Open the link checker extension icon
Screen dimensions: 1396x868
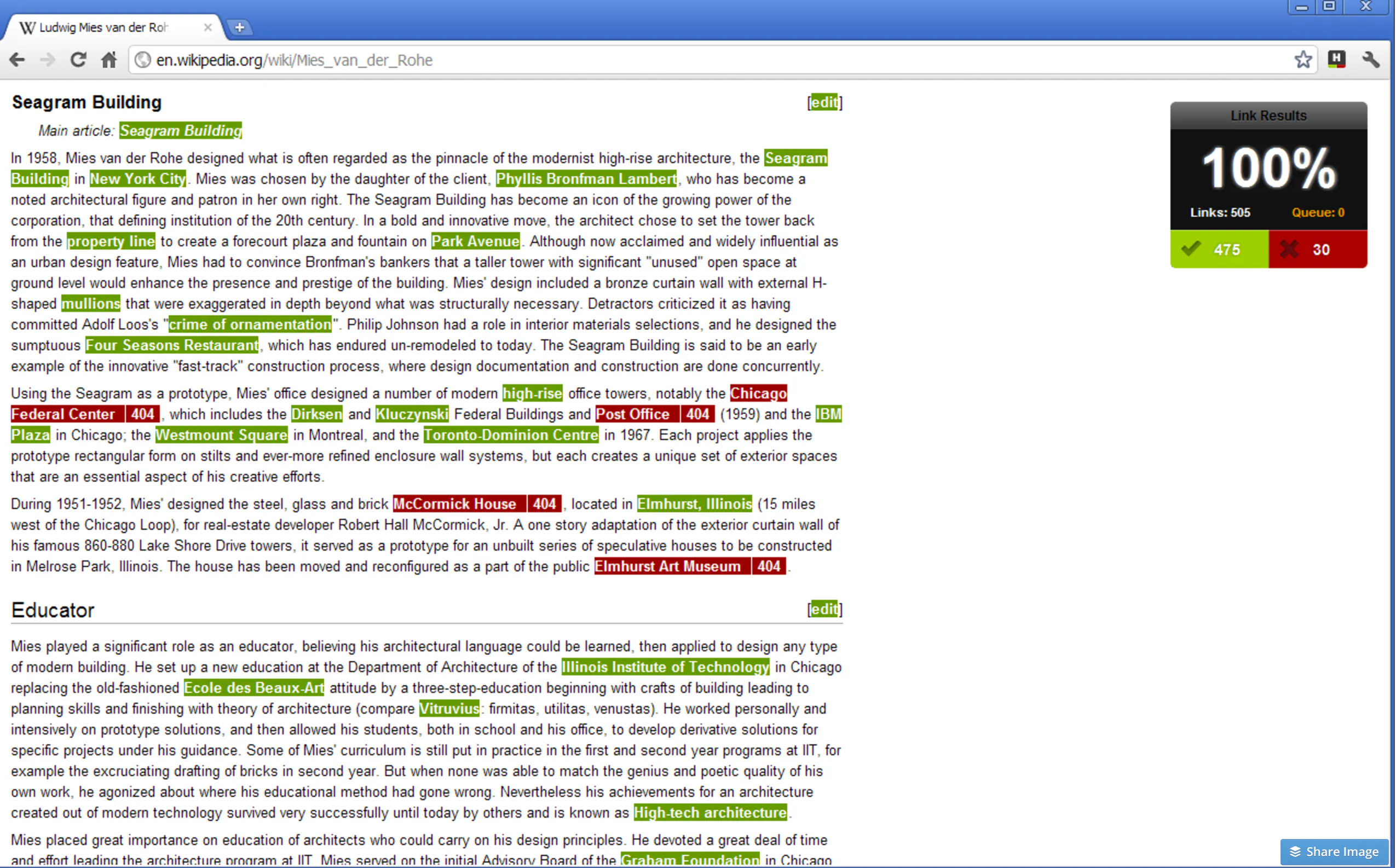(1337, 59)
